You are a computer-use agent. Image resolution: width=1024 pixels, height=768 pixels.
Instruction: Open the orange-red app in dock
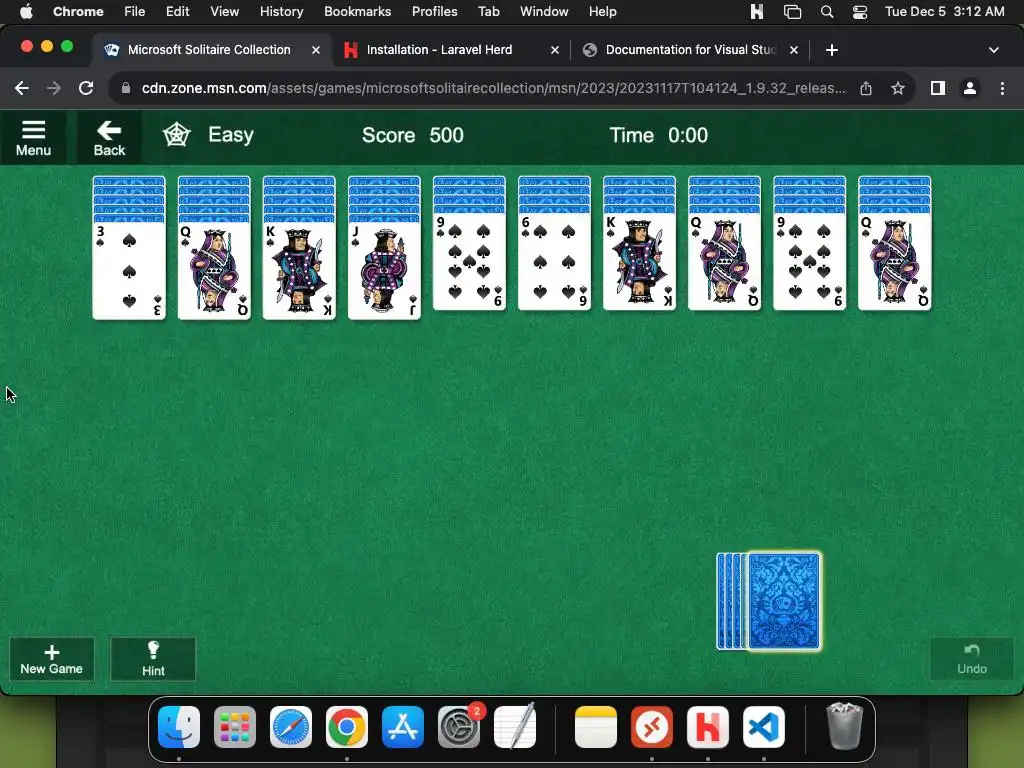click(x=652, y=727)
